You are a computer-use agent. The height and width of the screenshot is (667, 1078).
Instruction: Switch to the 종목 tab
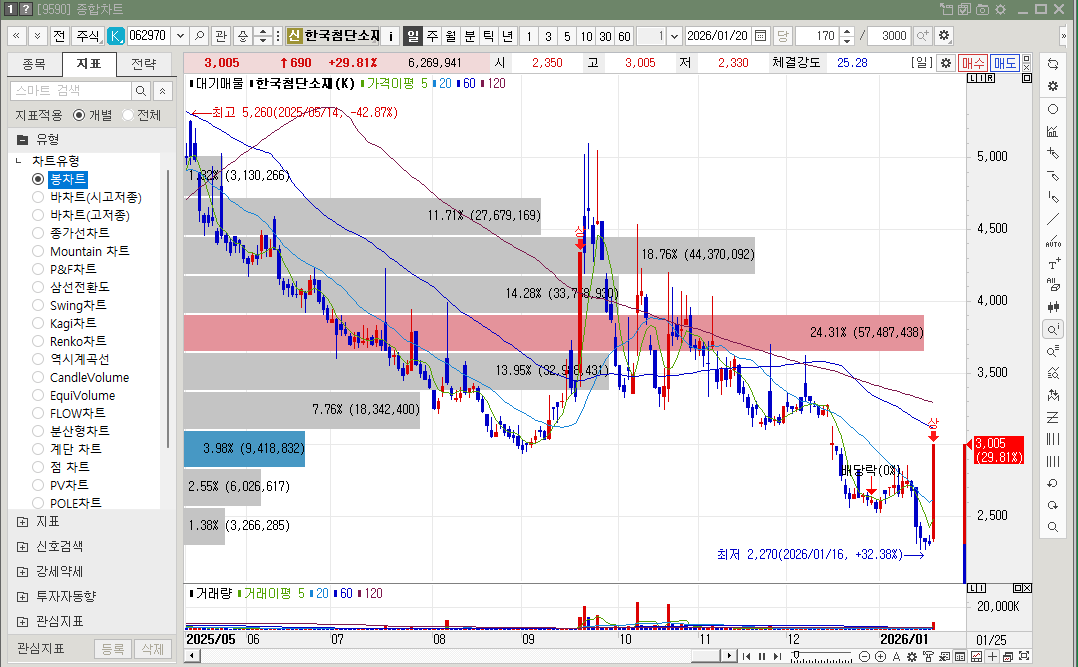tap(34, 64)
